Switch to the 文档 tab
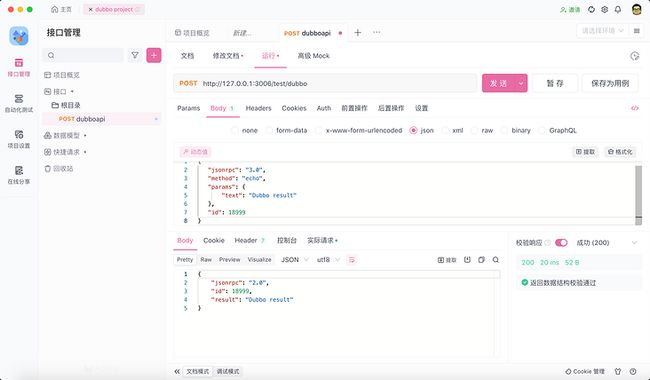Image resolution: width=650 pixels, height=380 pixels. (x=187, y=56)
